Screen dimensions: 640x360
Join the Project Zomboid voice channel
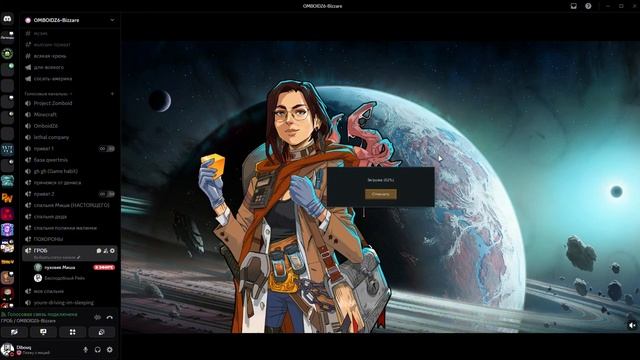[x=70, y=103]
